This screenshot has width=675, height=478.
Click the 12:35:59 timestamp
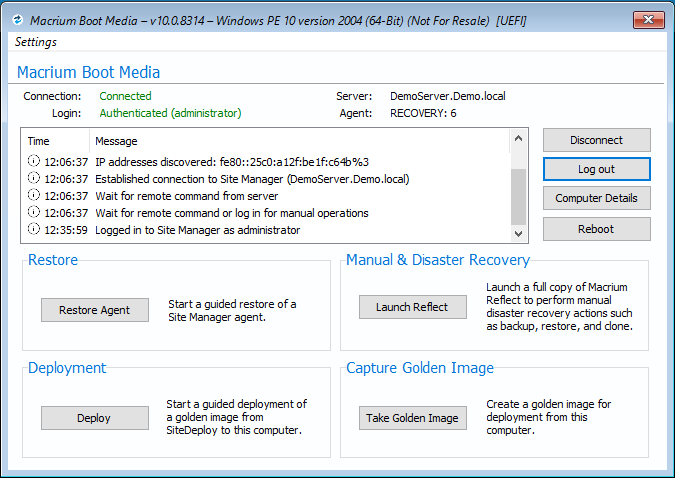66,230
